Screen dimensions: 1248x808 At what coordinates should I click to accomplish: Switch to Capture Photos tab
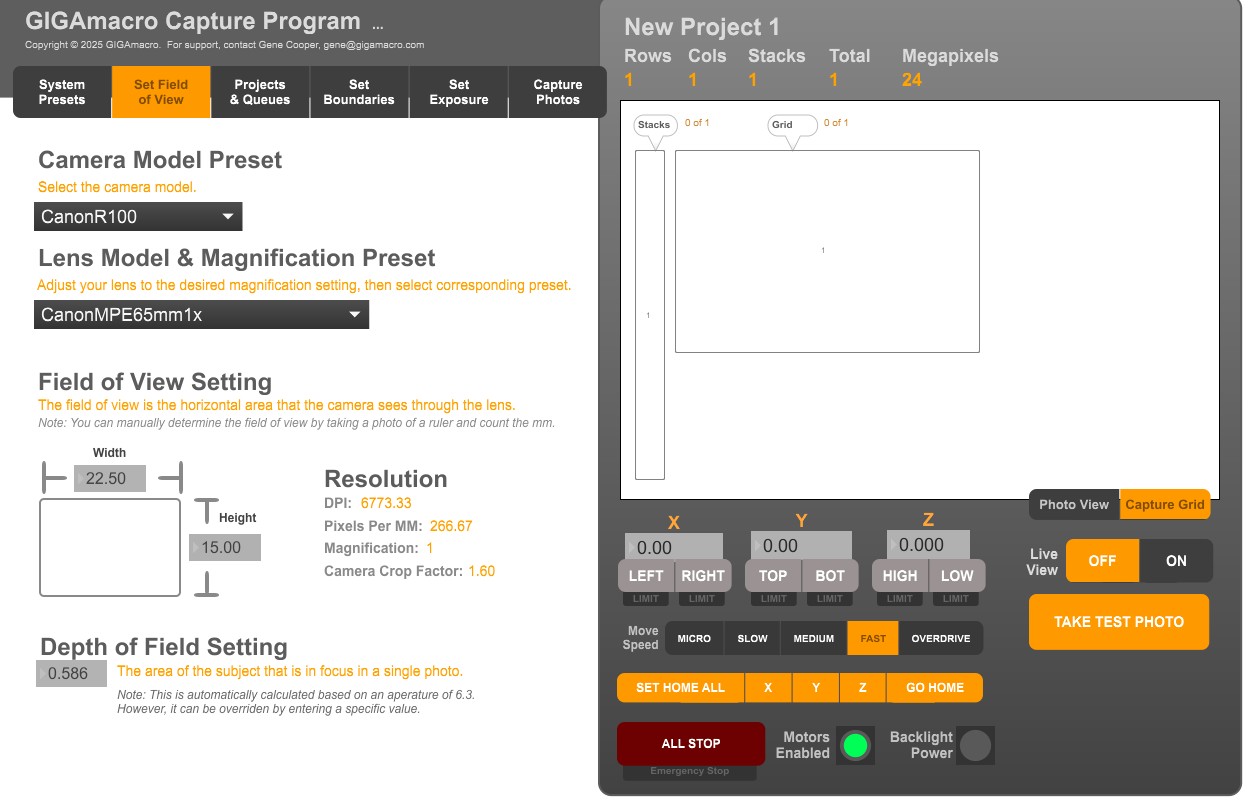click(557, 92)
